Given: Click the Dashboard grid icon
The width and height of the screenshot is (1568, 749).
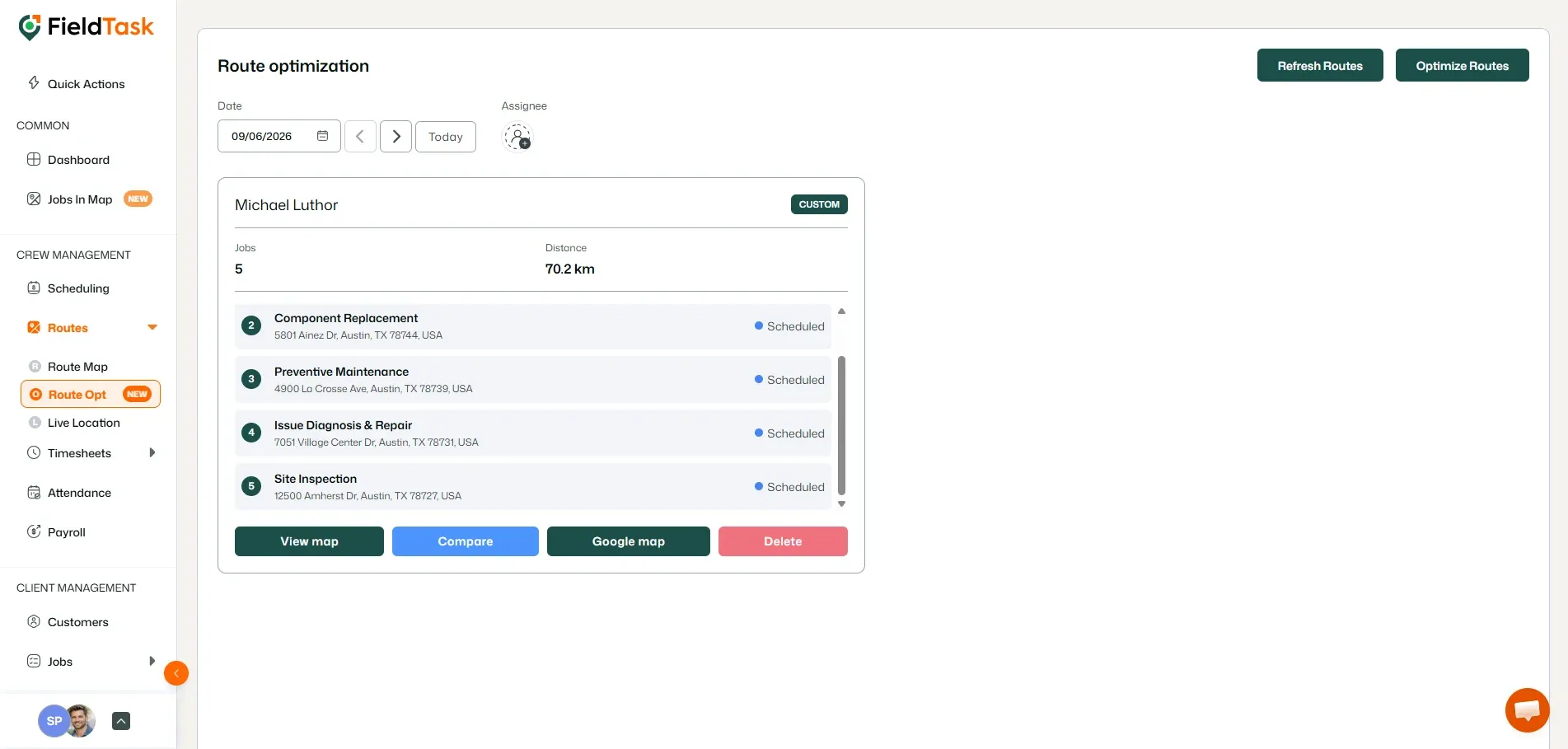Looking at the screenshot, I should tap(34, 159).
